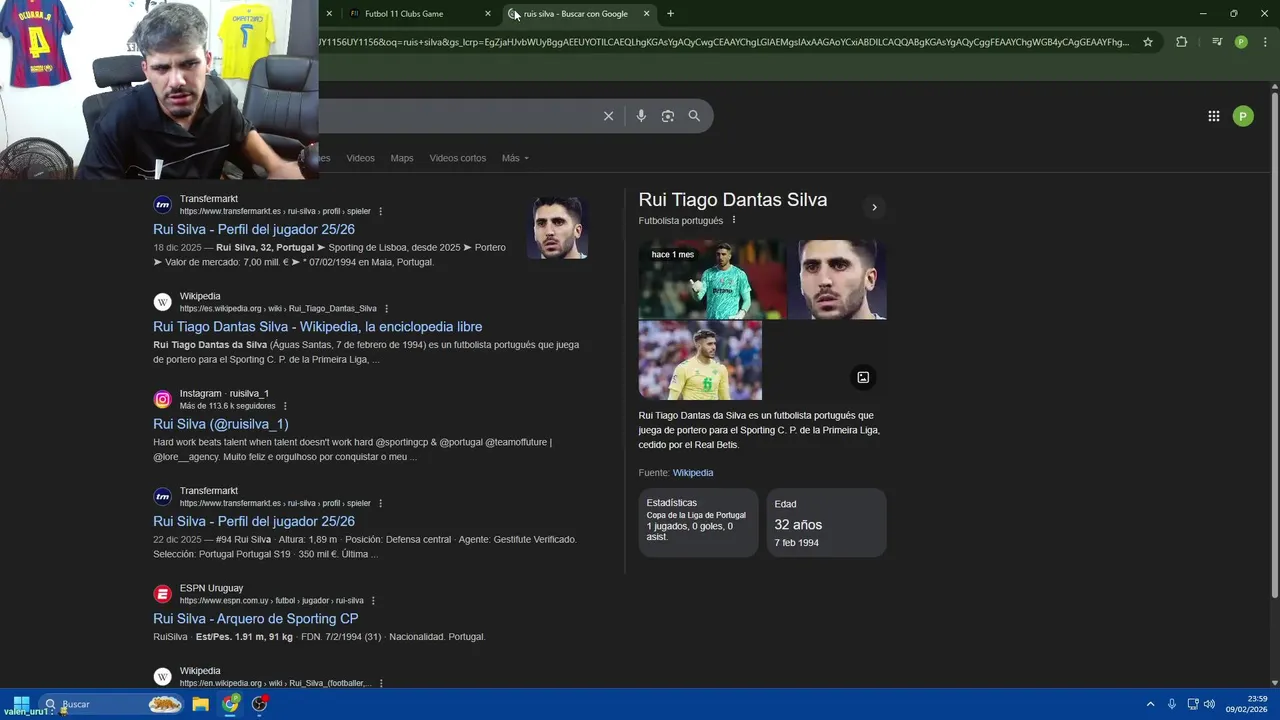Submit the search with the magnifier icon
The height and width of the screenshot is (720, 1280).
coord(694,116)
